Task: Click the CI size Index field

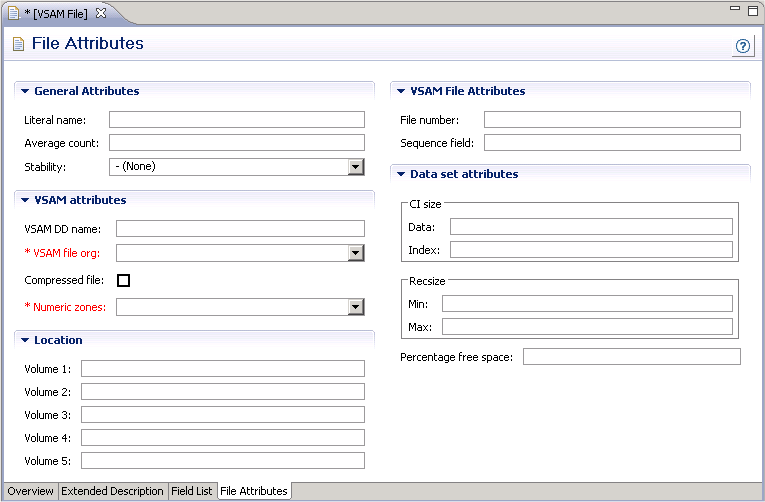Action: [x=591, y=249]
